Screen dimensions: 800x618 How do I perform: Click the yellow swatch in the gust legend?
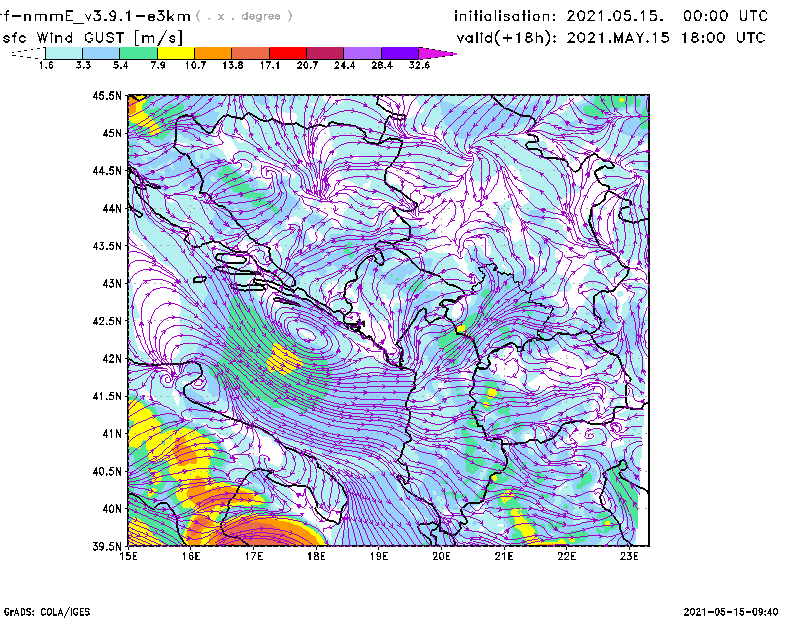click(175, 53)
